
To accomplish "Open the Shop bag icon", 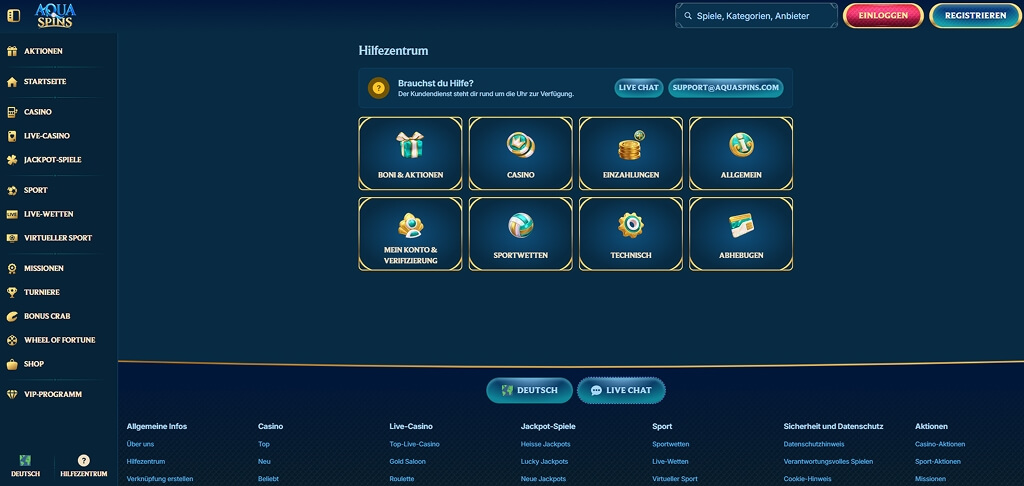I will [12, 364].
